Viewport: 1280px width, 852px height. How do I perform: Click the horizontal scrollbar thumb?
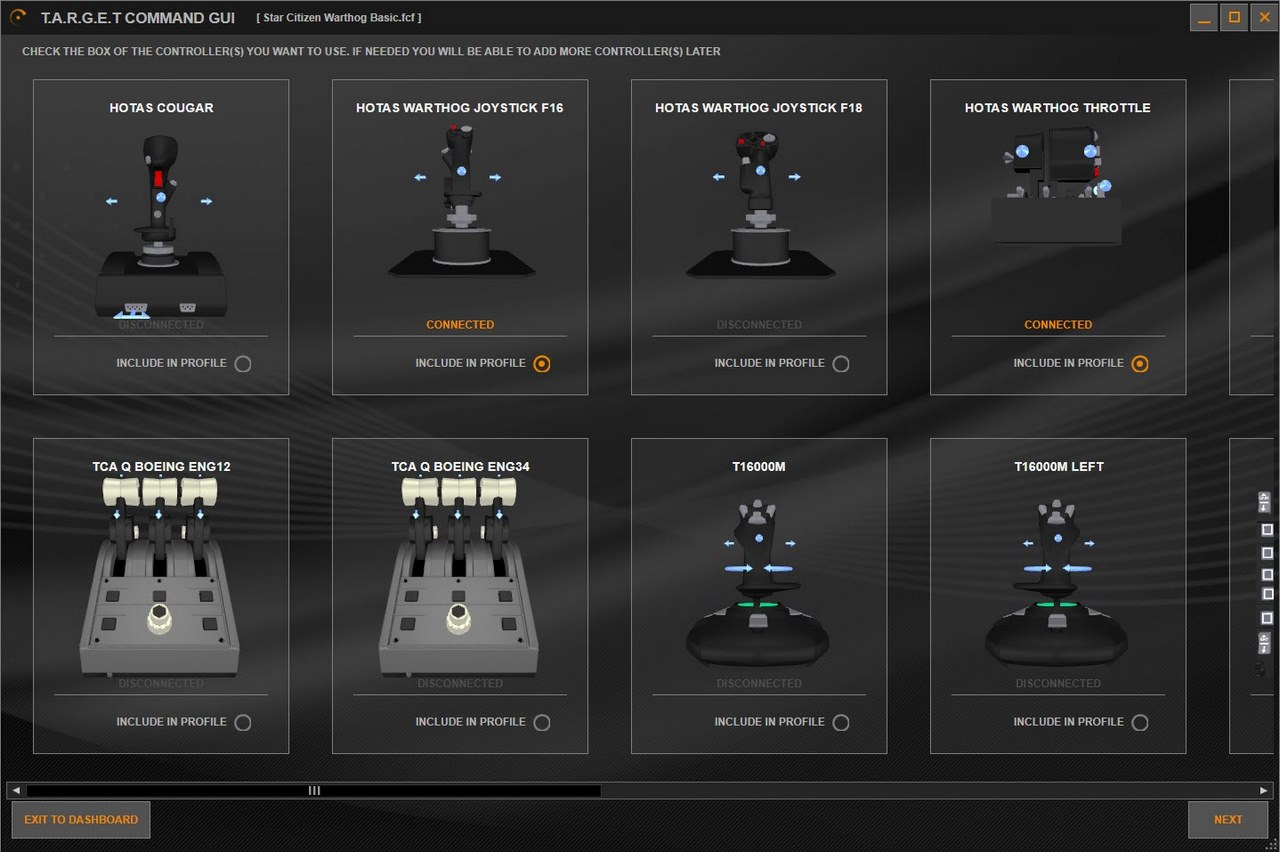[313, 790]
